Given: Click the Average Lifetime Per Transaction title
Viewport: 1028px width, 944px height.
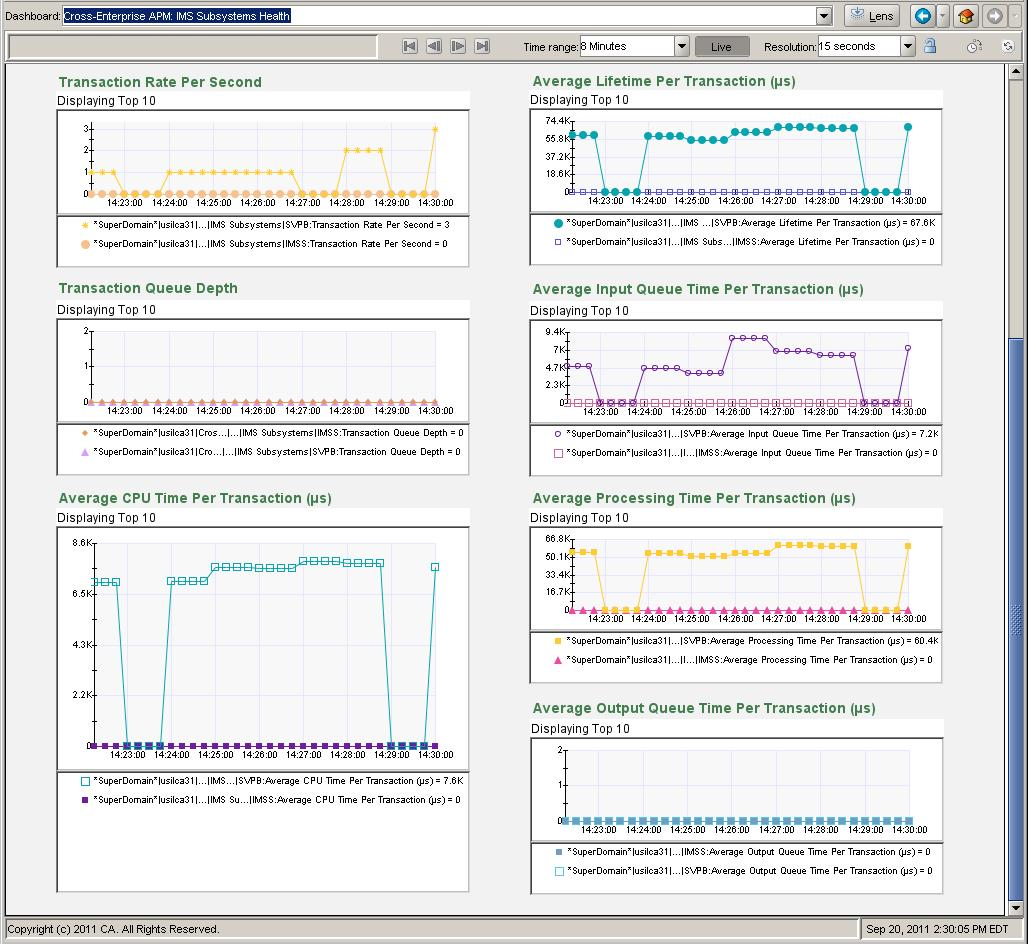Looking at the screenshot, I should tap(664, 81).
